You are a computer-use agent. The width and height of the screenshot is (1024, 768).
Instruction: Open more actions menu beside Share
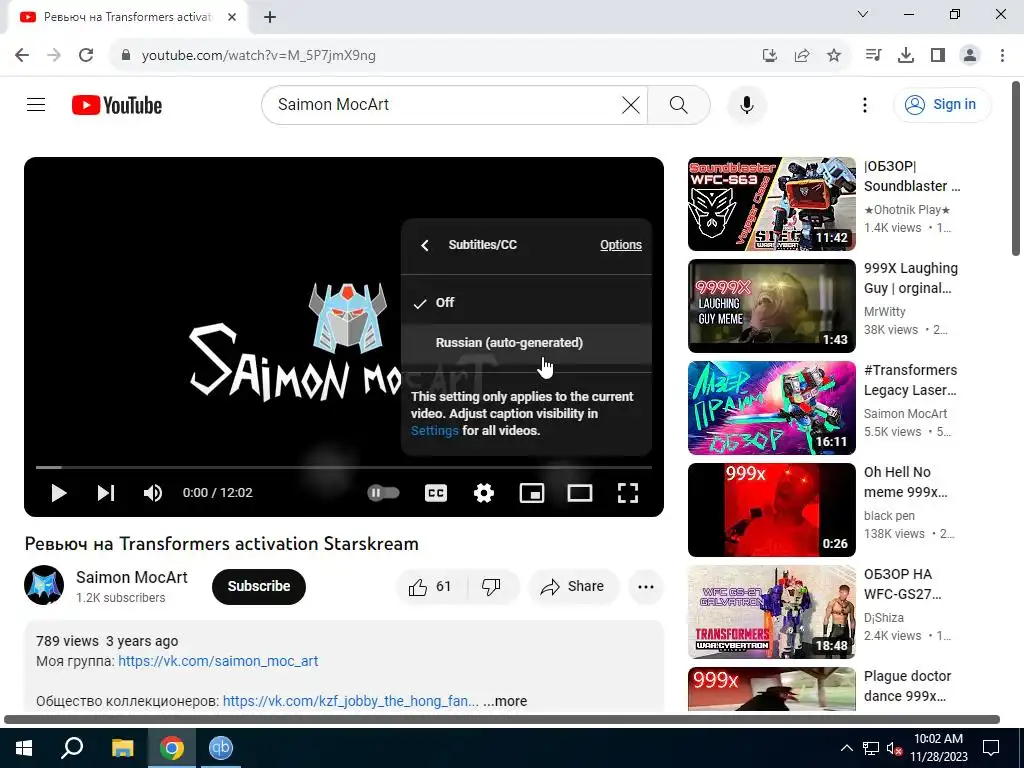tap(646, 586)
